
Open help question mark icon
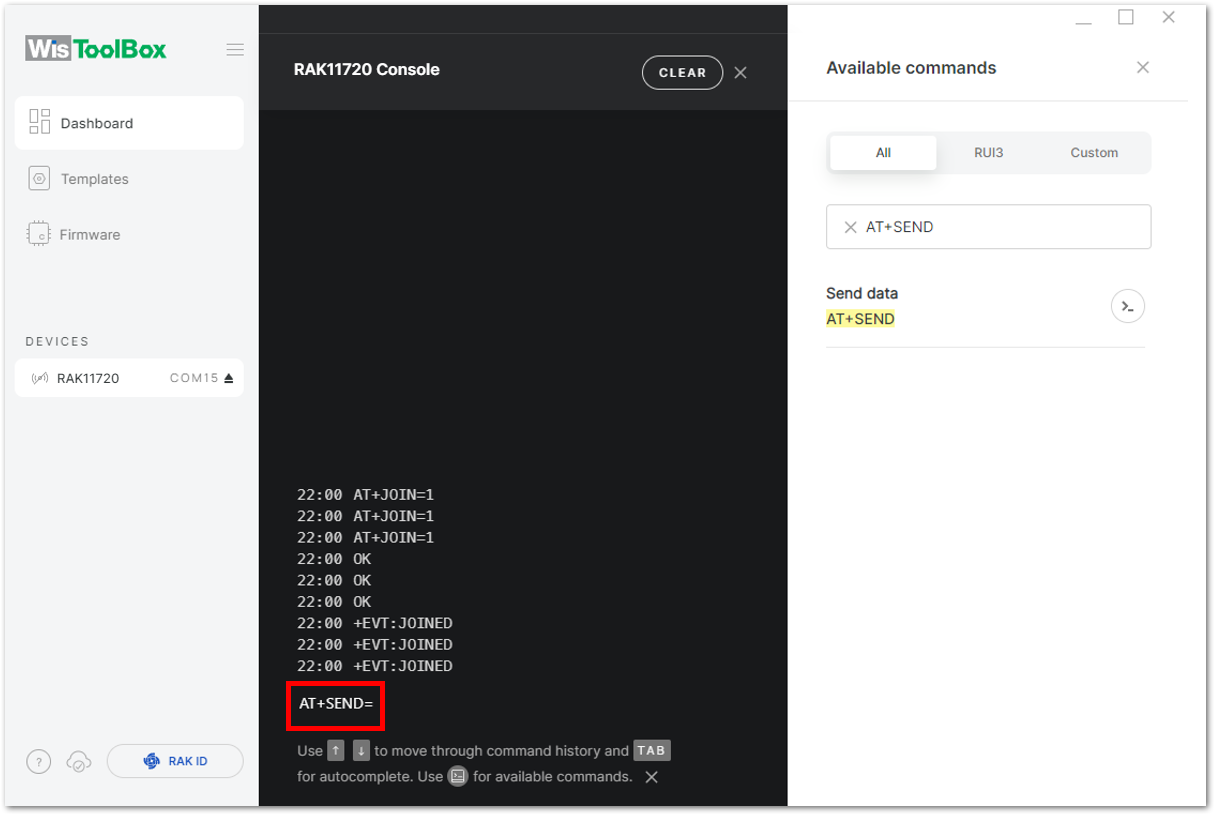point(38,761)
